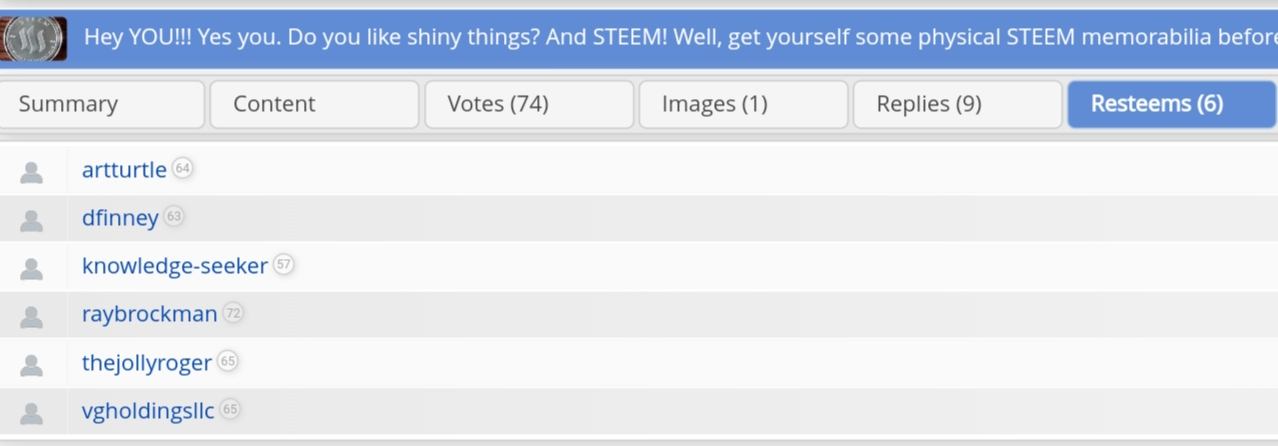View the Replies (9) tab
The image size is (1278, 446).
click(x=957, y=104)
